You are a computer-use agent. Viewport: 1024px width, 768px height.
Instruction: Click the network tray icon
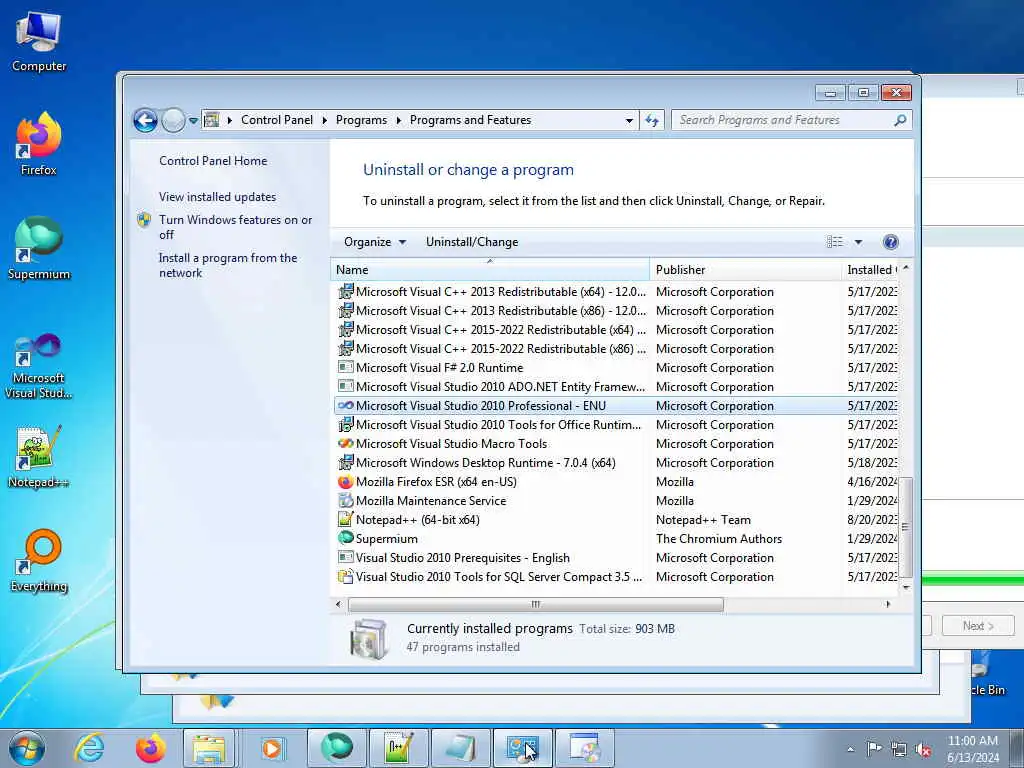click(899, 749)
